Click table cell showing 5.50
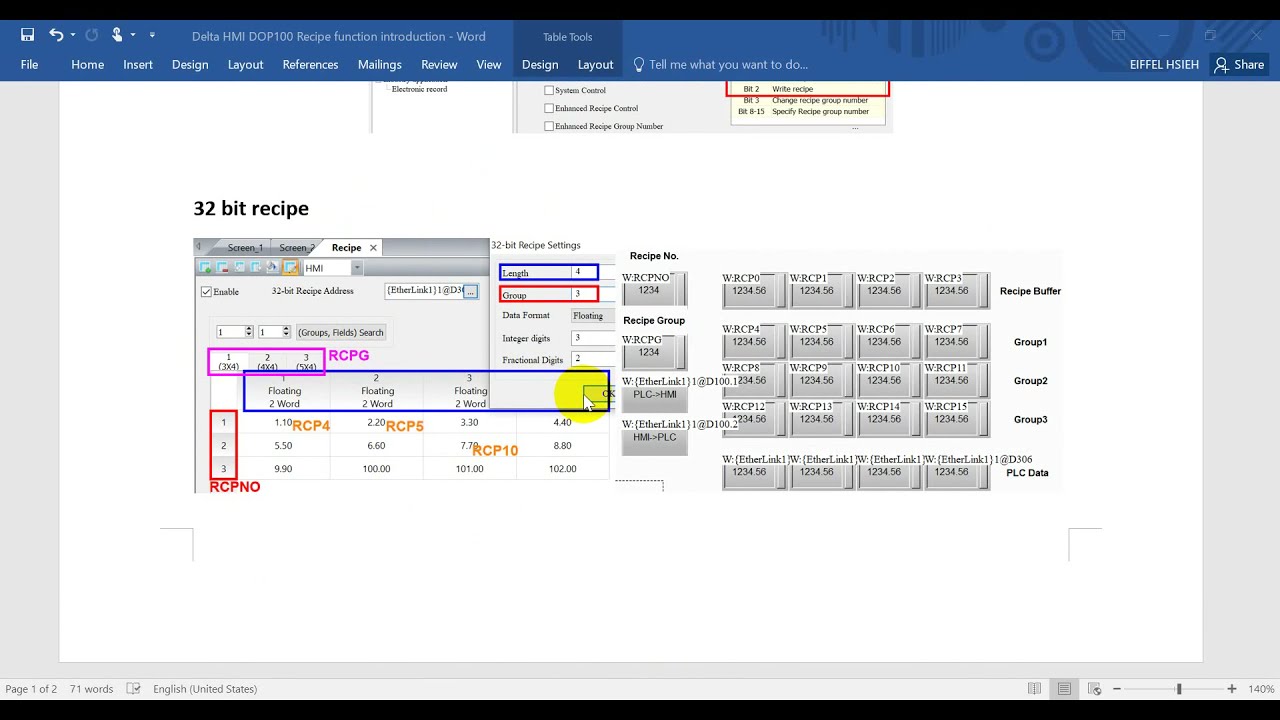Viewport: 1280px width, 720px height. pos(283,445)
